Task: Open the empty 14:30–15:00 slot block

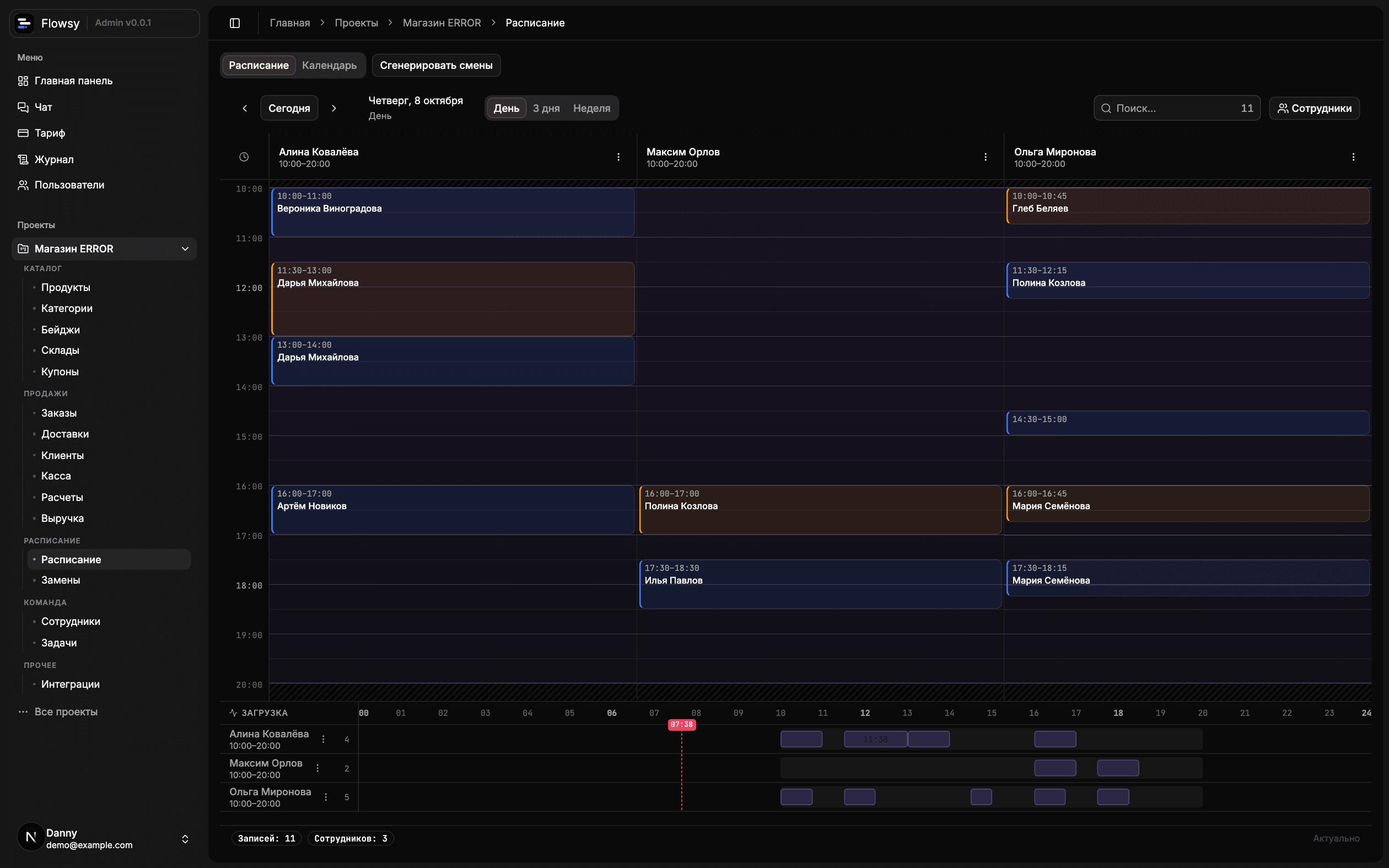Action: (1187, 423)
